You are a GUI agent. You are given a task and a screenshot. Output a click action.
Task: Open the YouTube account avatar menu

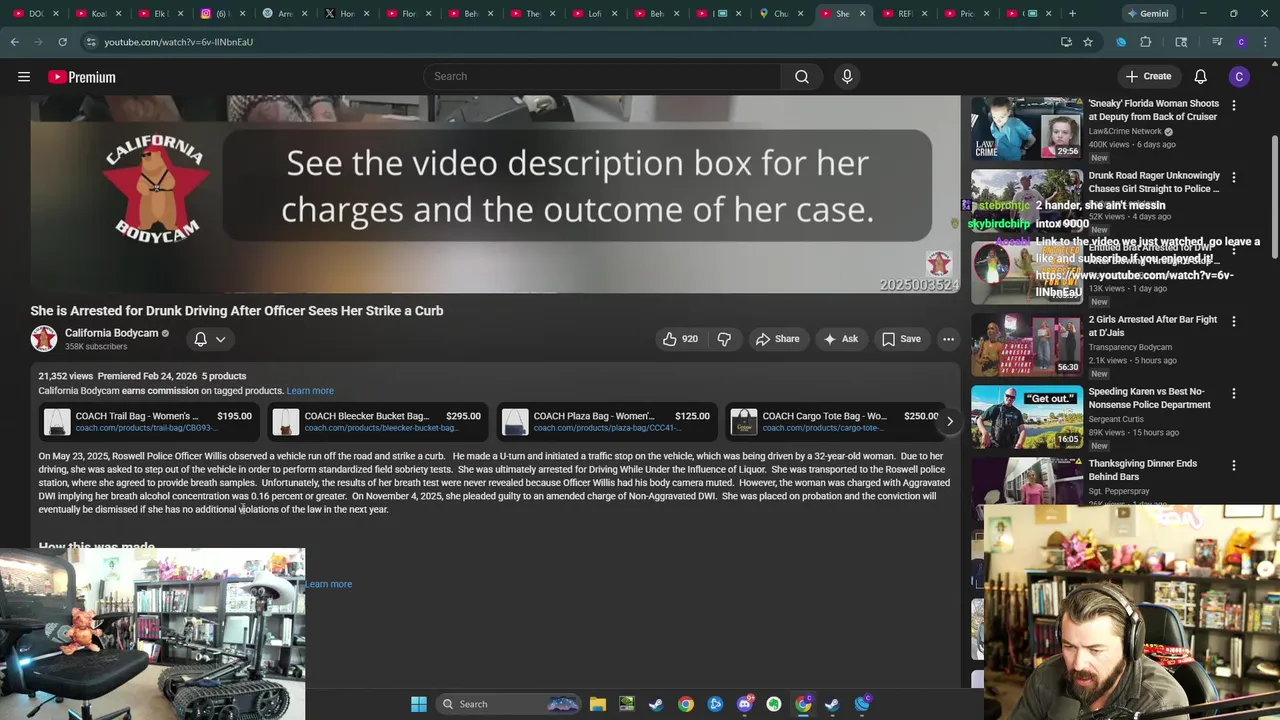pyautogui.click(x=1239, y=77)
